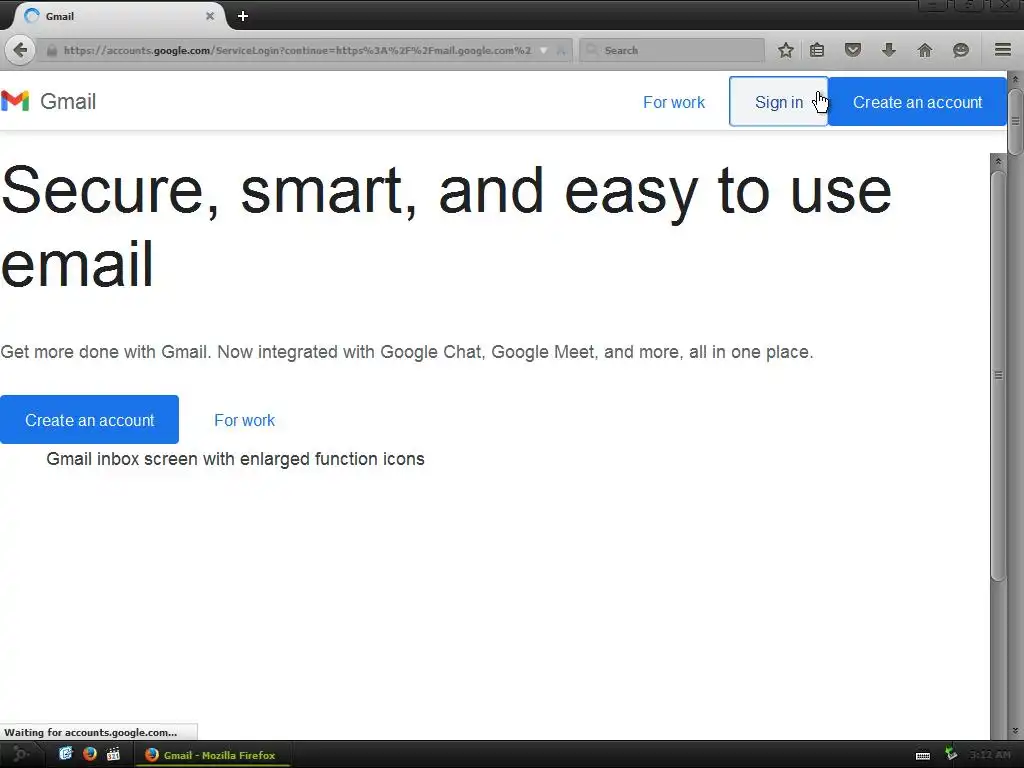Close the Gmail tab
The image size is (1024, 768).
pos(210,16)
